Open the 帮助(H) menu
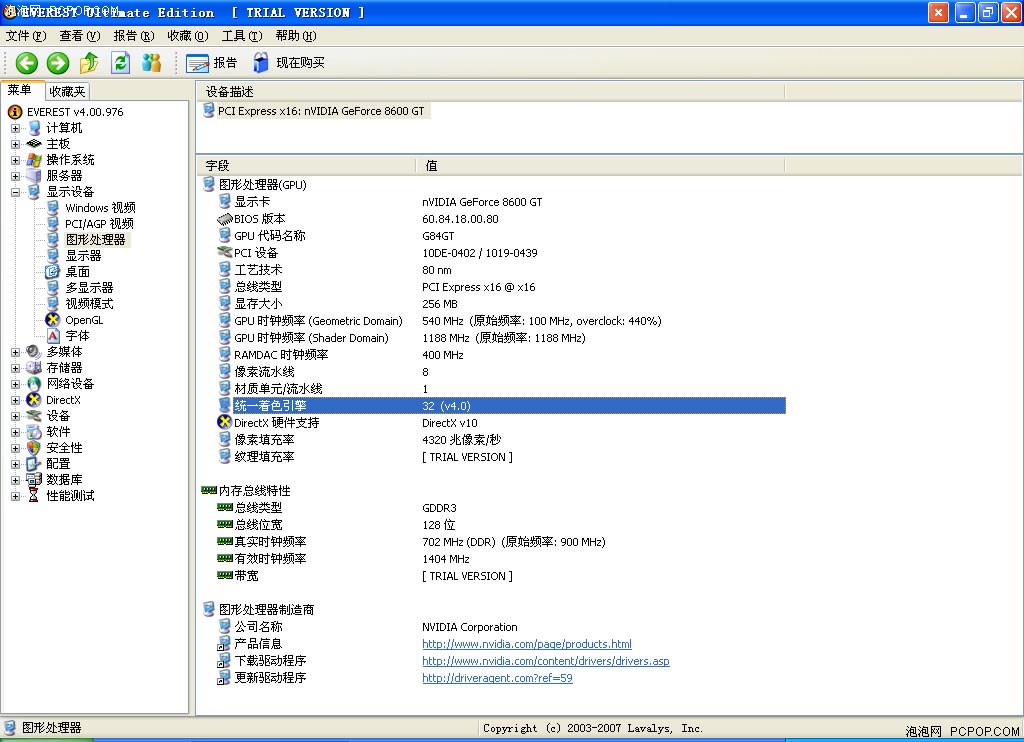 tap(296, 36)
